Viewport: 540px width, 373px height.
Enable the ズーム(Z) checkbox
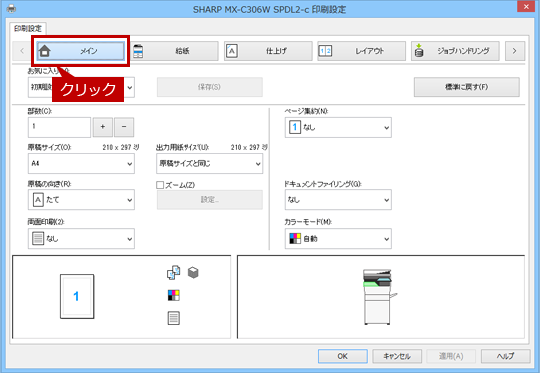[160, 185]
